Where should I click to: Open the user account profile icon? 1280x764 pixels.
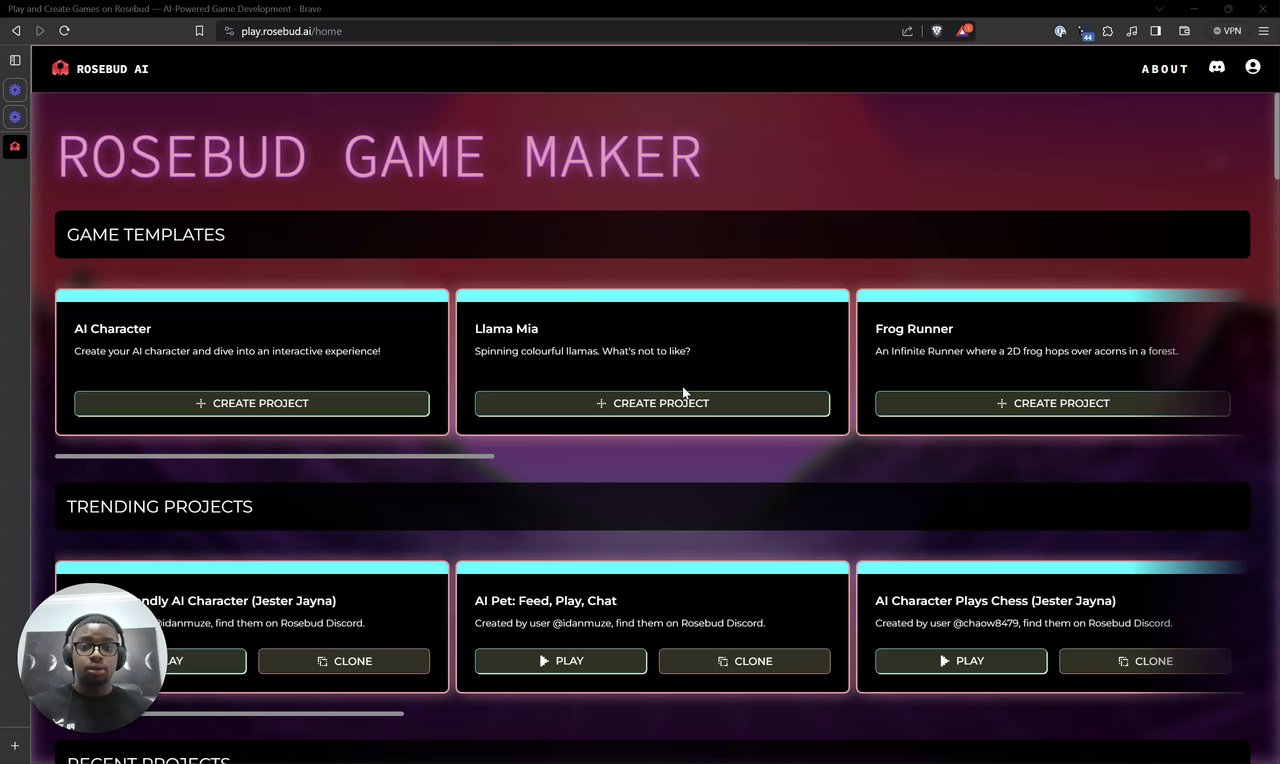pos(1253,66)
